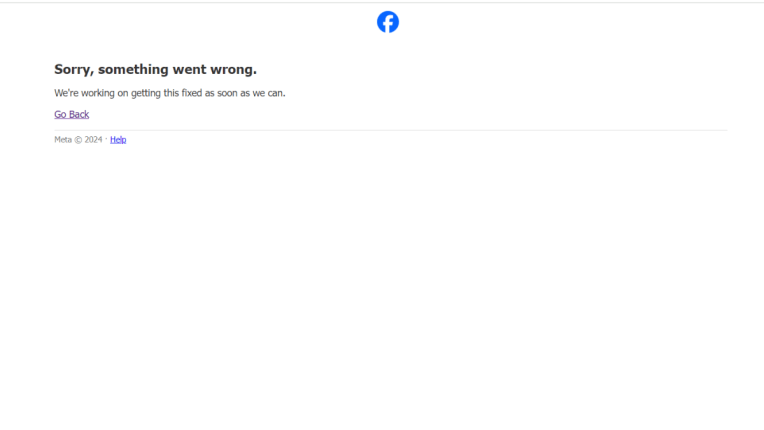
Task: Click the word 'wrong.' in the heading
Action: tap(233, 69)
